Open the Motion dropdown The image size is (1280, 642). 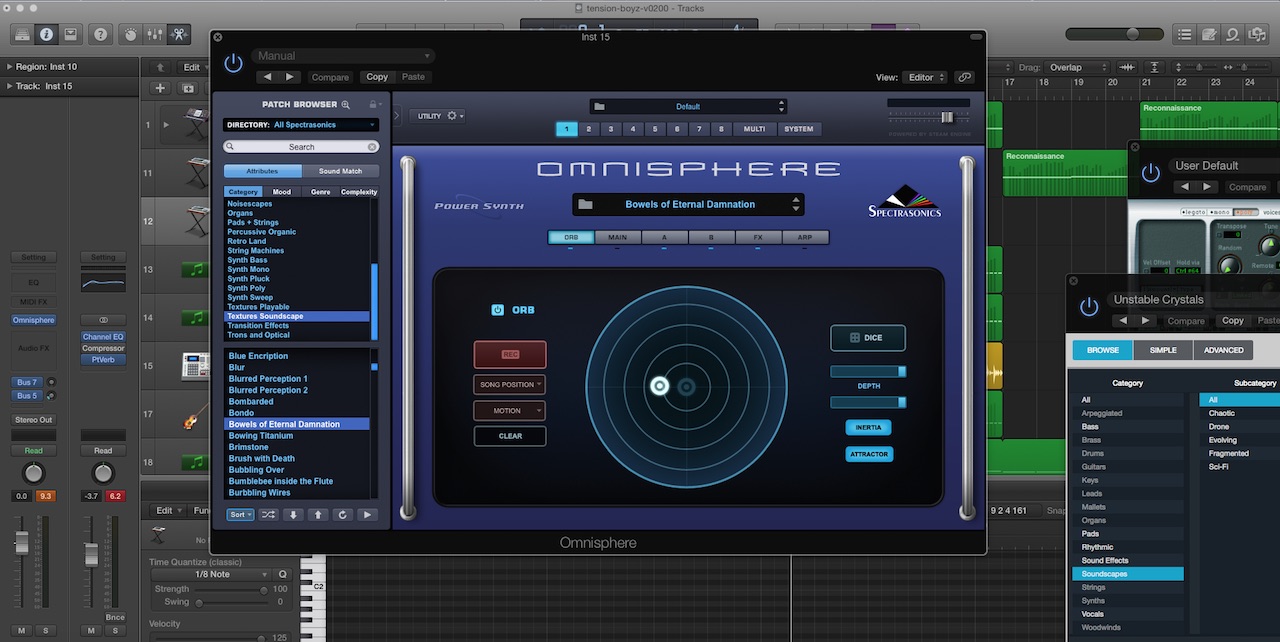(510, 411)
